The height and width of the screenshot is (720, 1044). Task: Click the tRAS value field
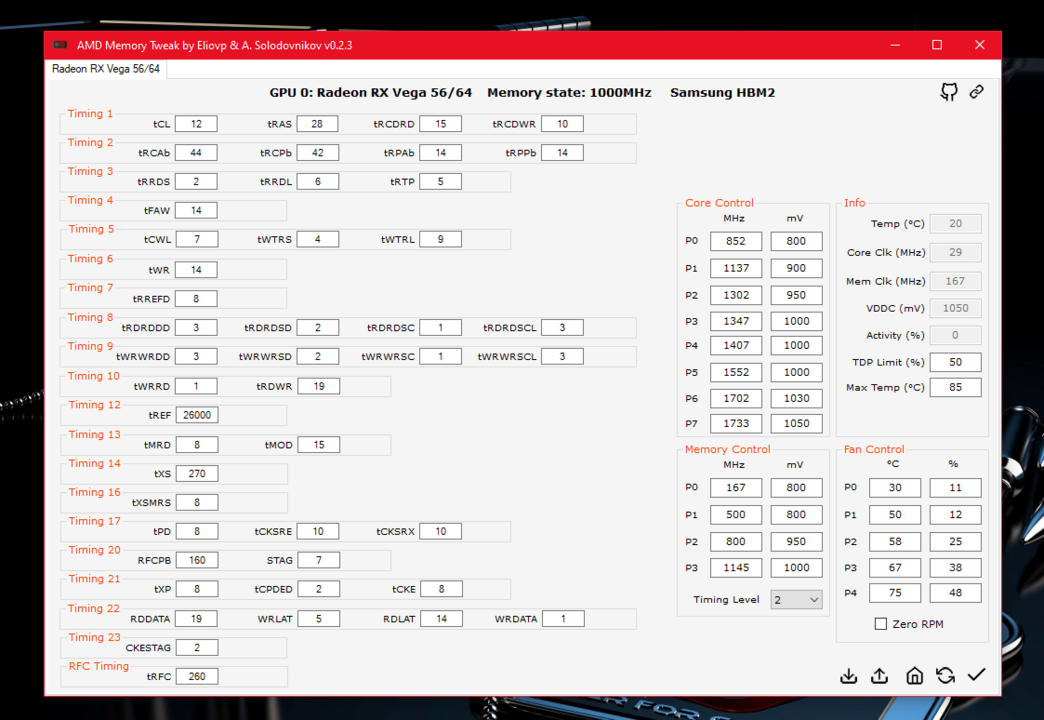[318, 124]
